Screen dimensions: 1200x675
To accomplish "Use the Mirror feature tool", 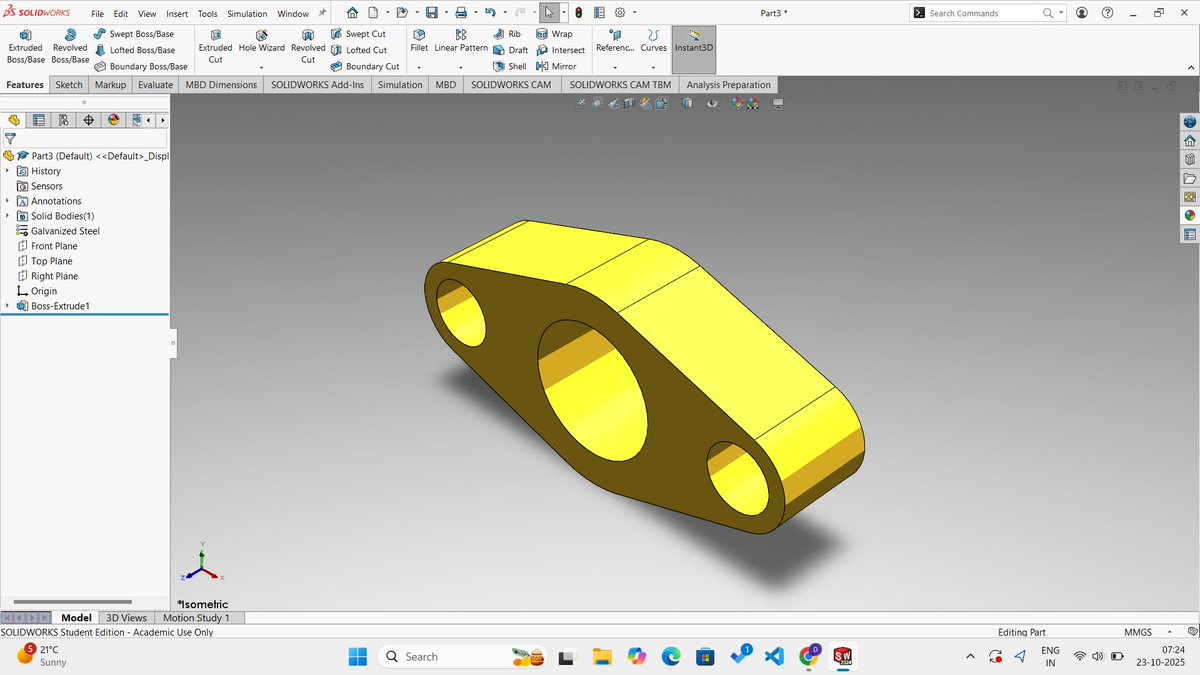I will pos(556,66).
